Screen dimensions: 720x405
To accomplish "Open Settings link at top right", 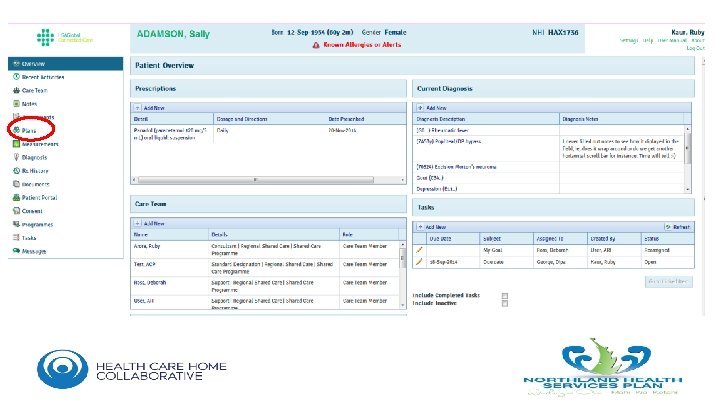I will pos(629,40).
